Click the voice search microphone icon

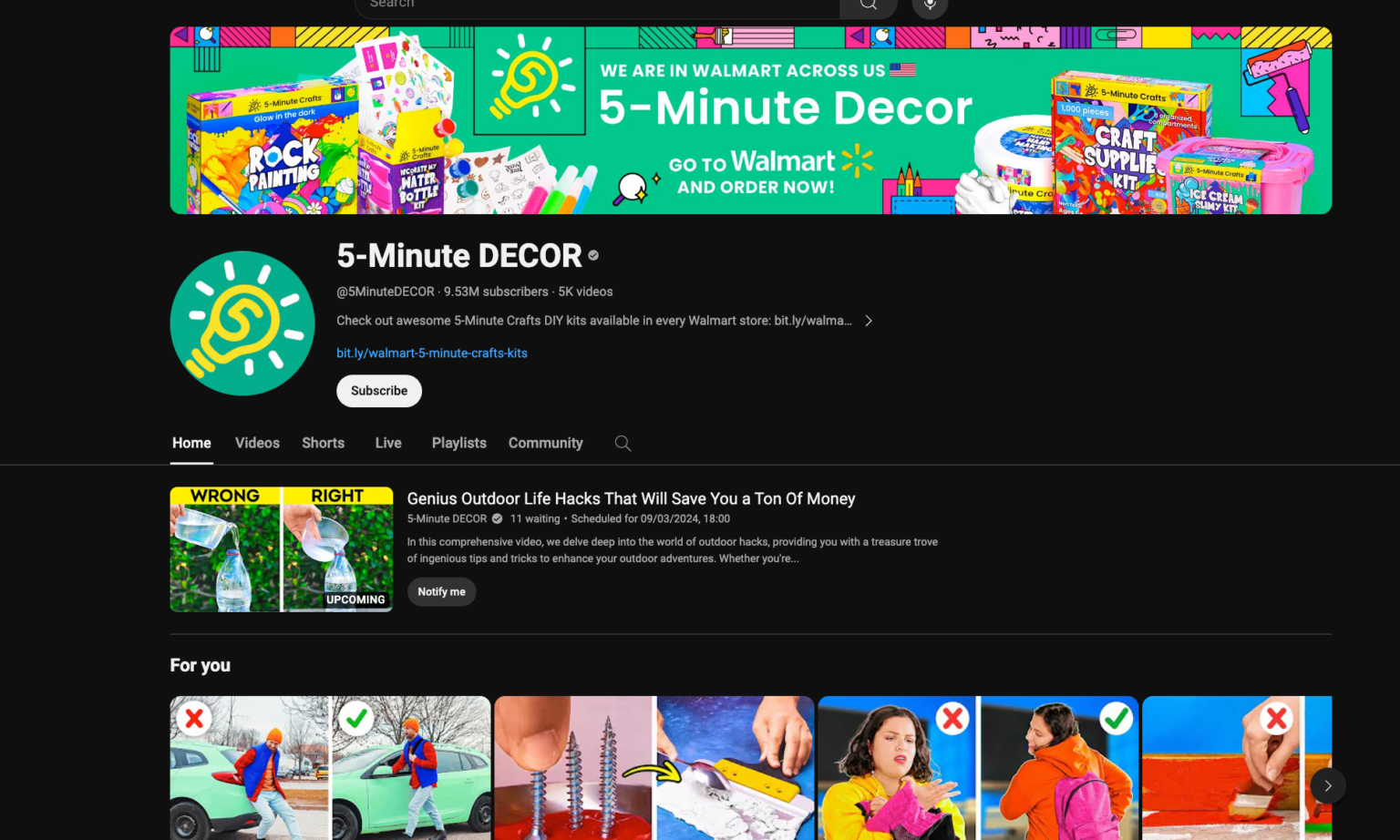pyautogui.click(x=930, y=5)
